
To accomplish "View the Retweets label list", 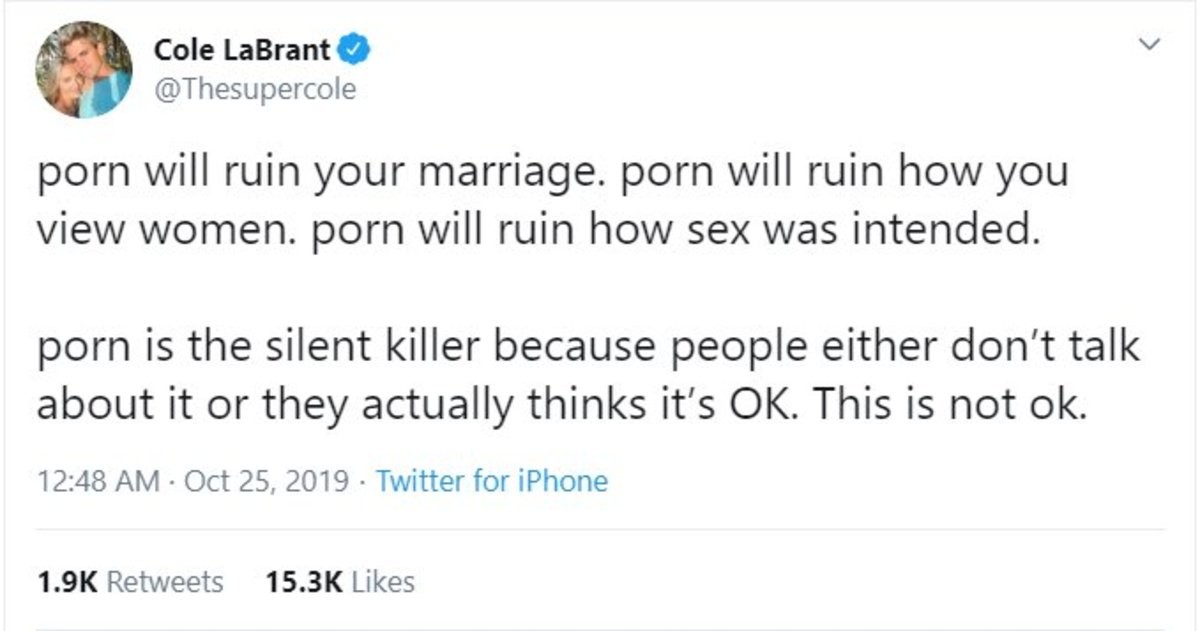I will (x=164, y=581).
